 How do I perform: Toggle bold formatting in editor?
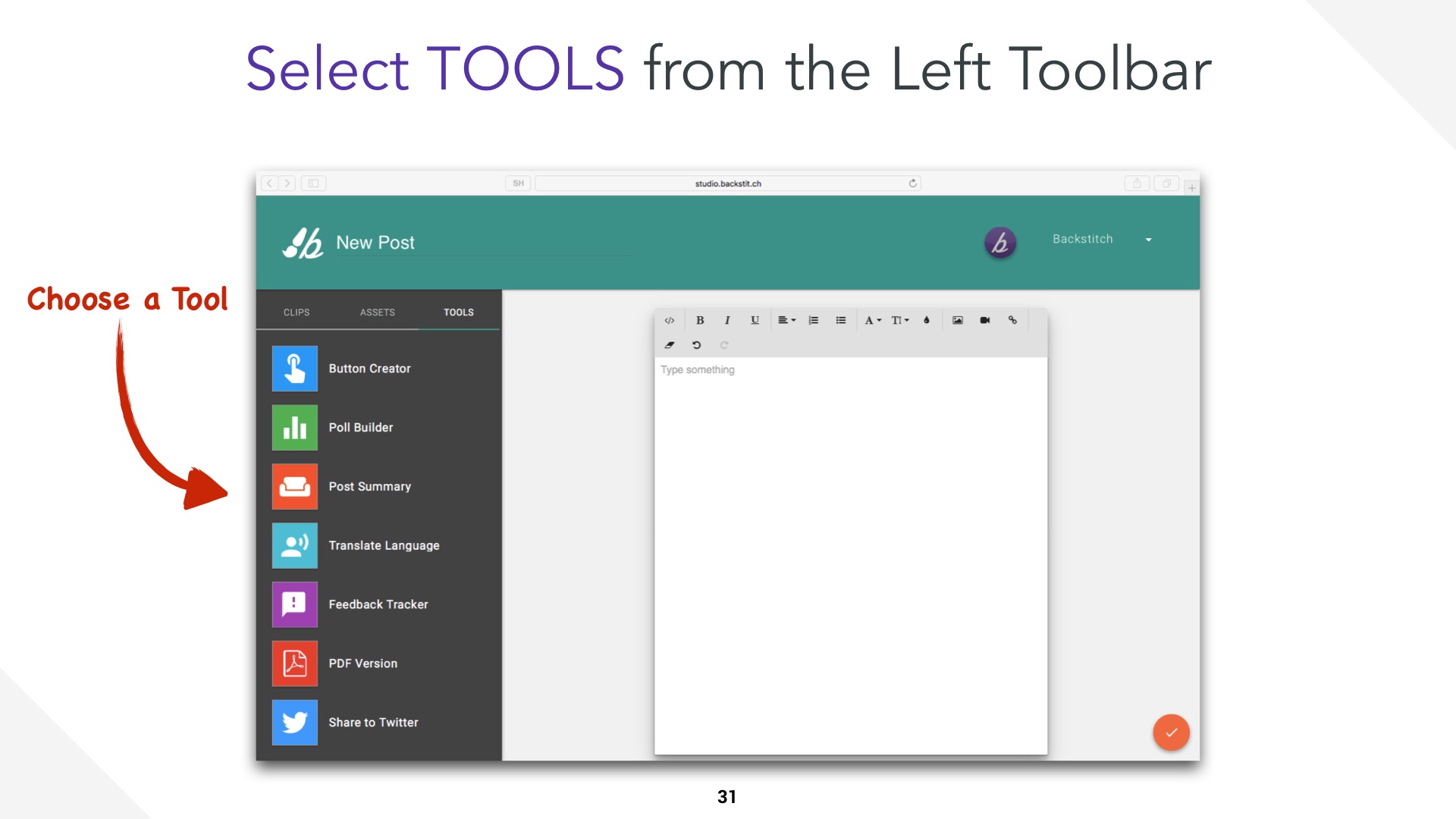pos(700,320)
